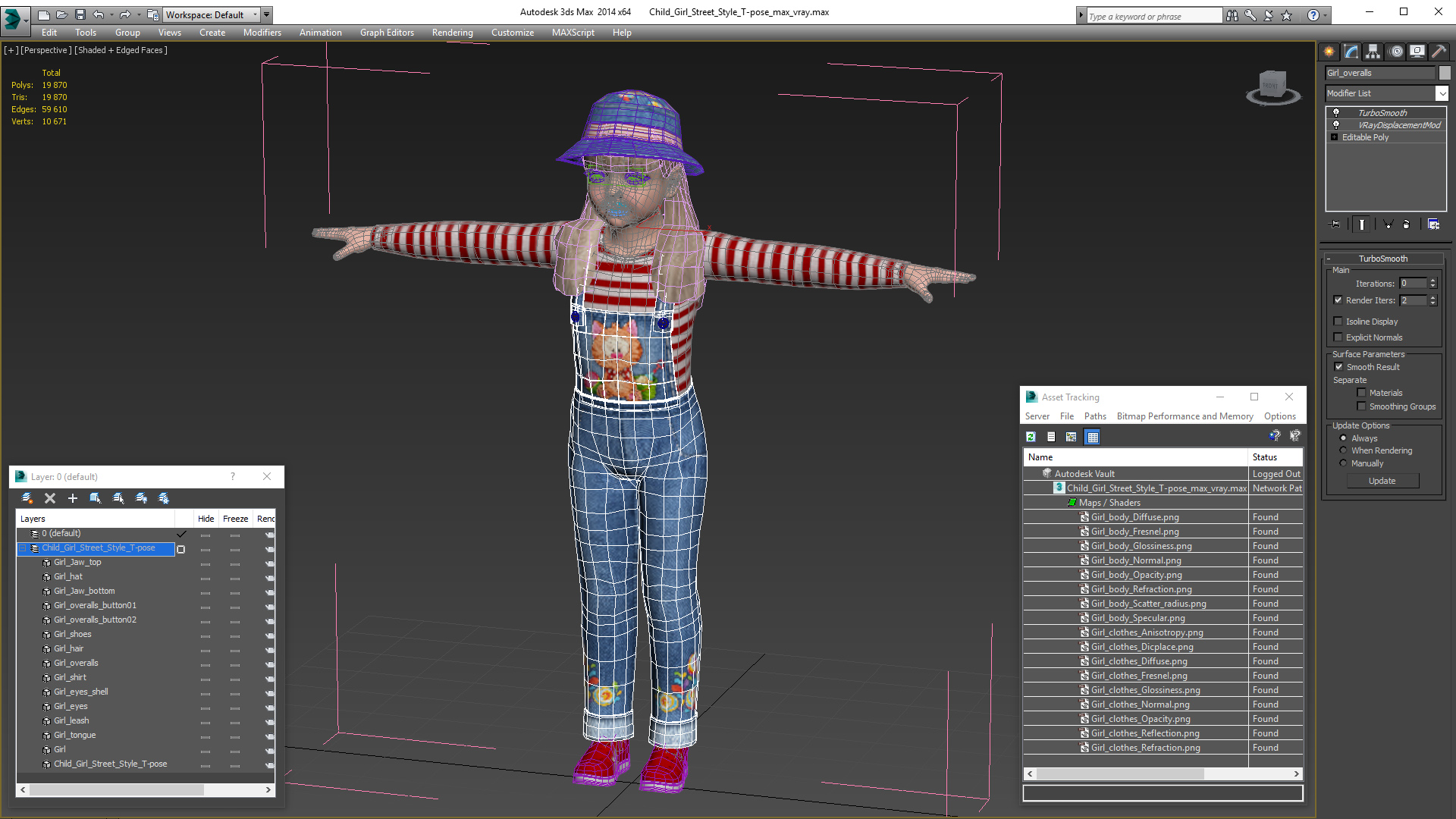
Task: Open the Display command panel tab
Action: coord(1417,52)
